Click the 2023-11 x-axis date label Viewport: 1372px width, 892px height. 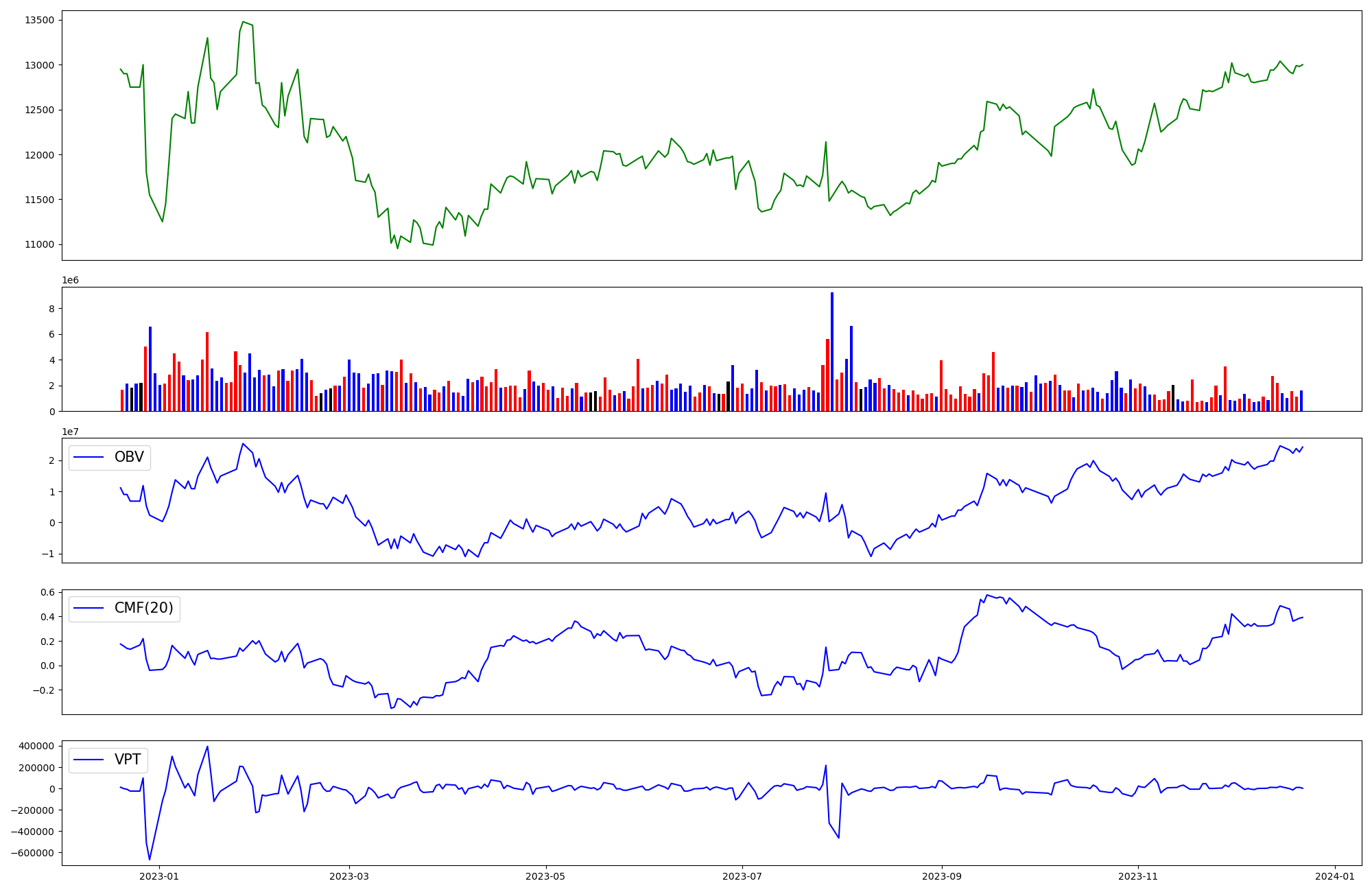pos(1138,876)
